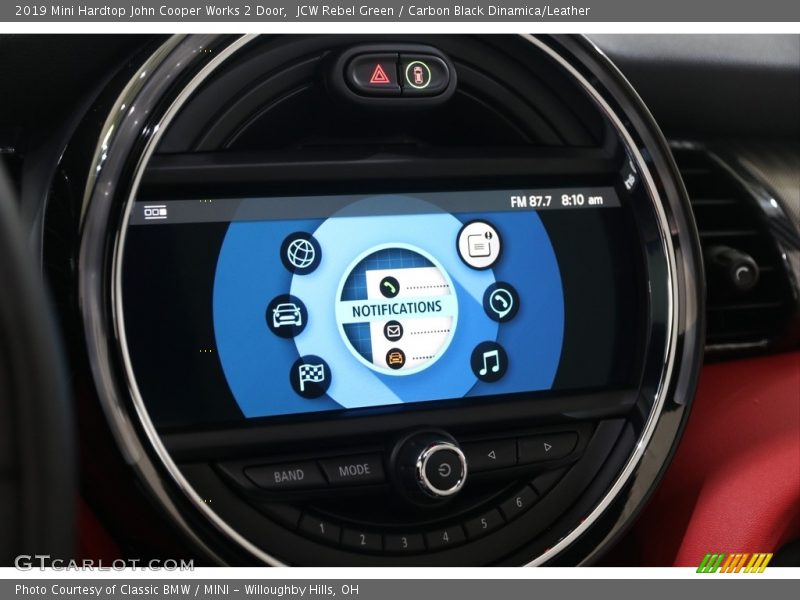The height and width of the screenshot is (600, 800).
Task: Push the MODE button
Action: point(354,470)
